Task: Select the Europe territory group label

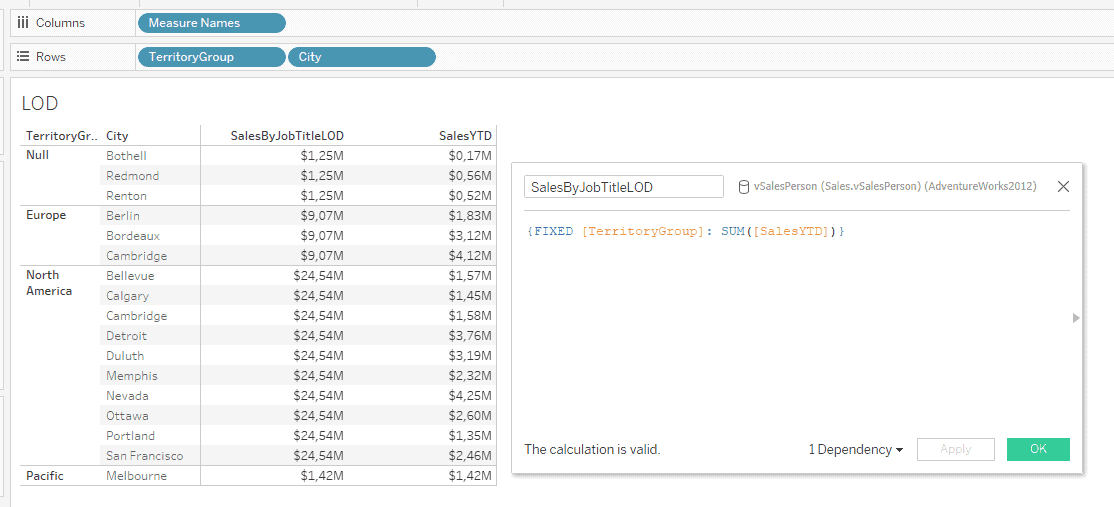Action: [46, 215]
